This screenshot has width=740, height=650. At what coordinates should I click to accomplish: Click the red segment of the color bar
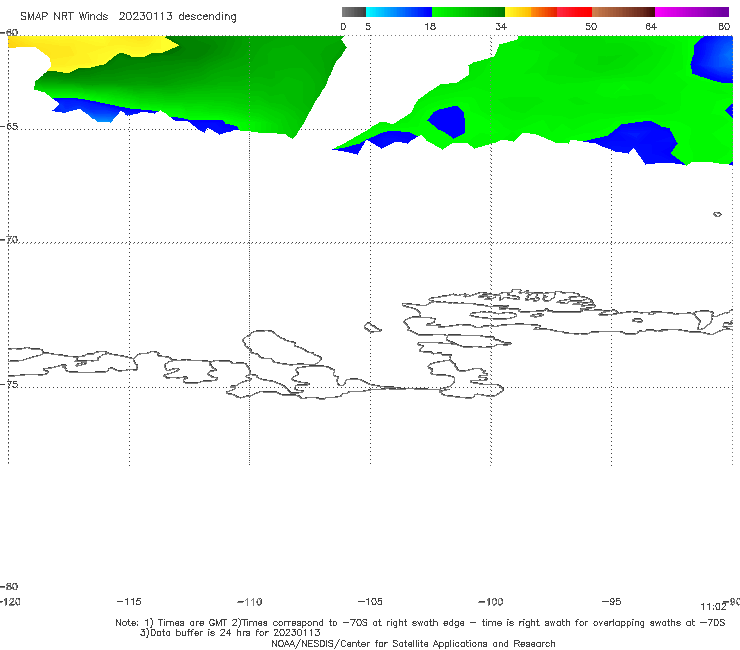click(574, 12)
